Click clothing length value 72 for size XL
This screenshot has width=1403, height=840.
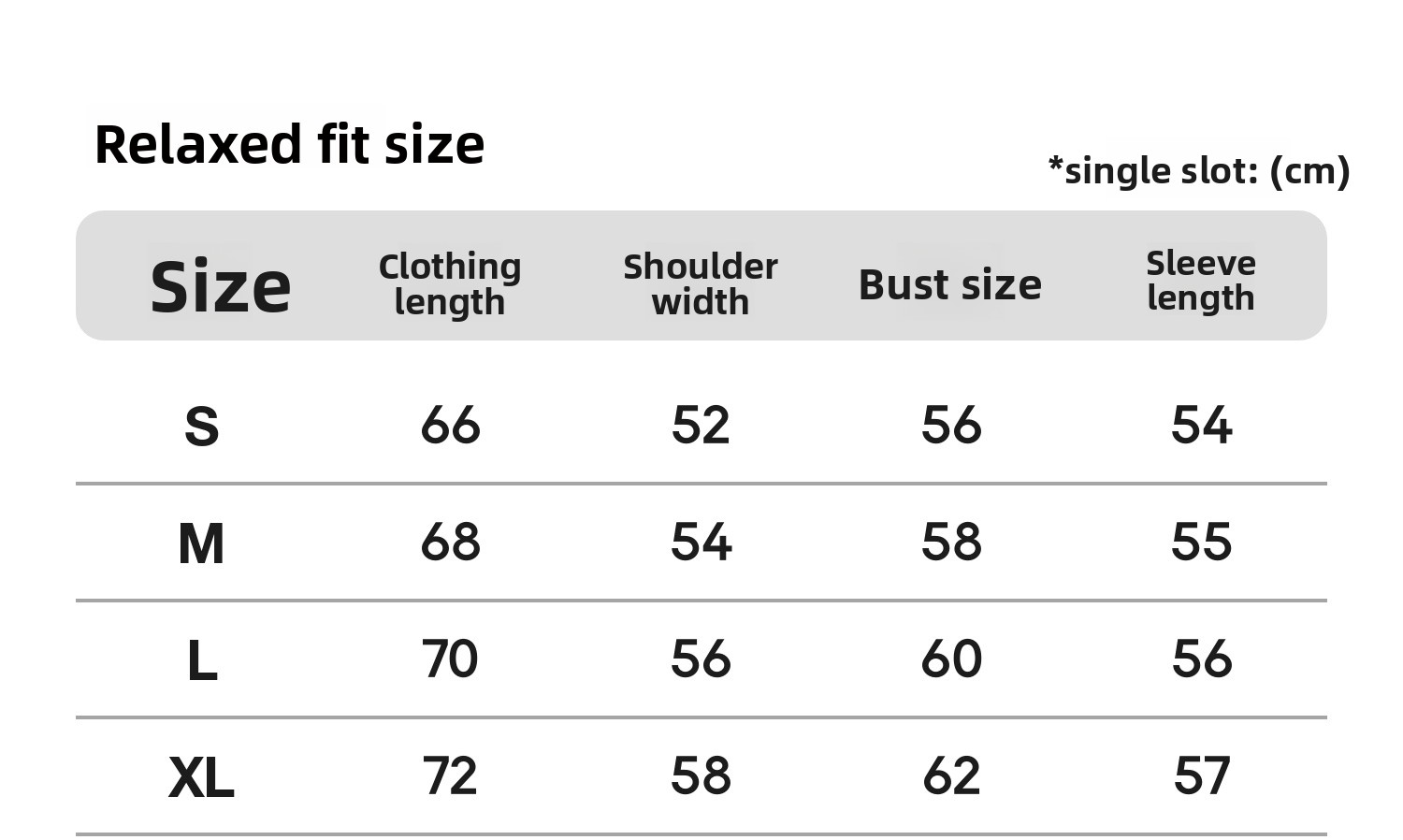[450, 776]
